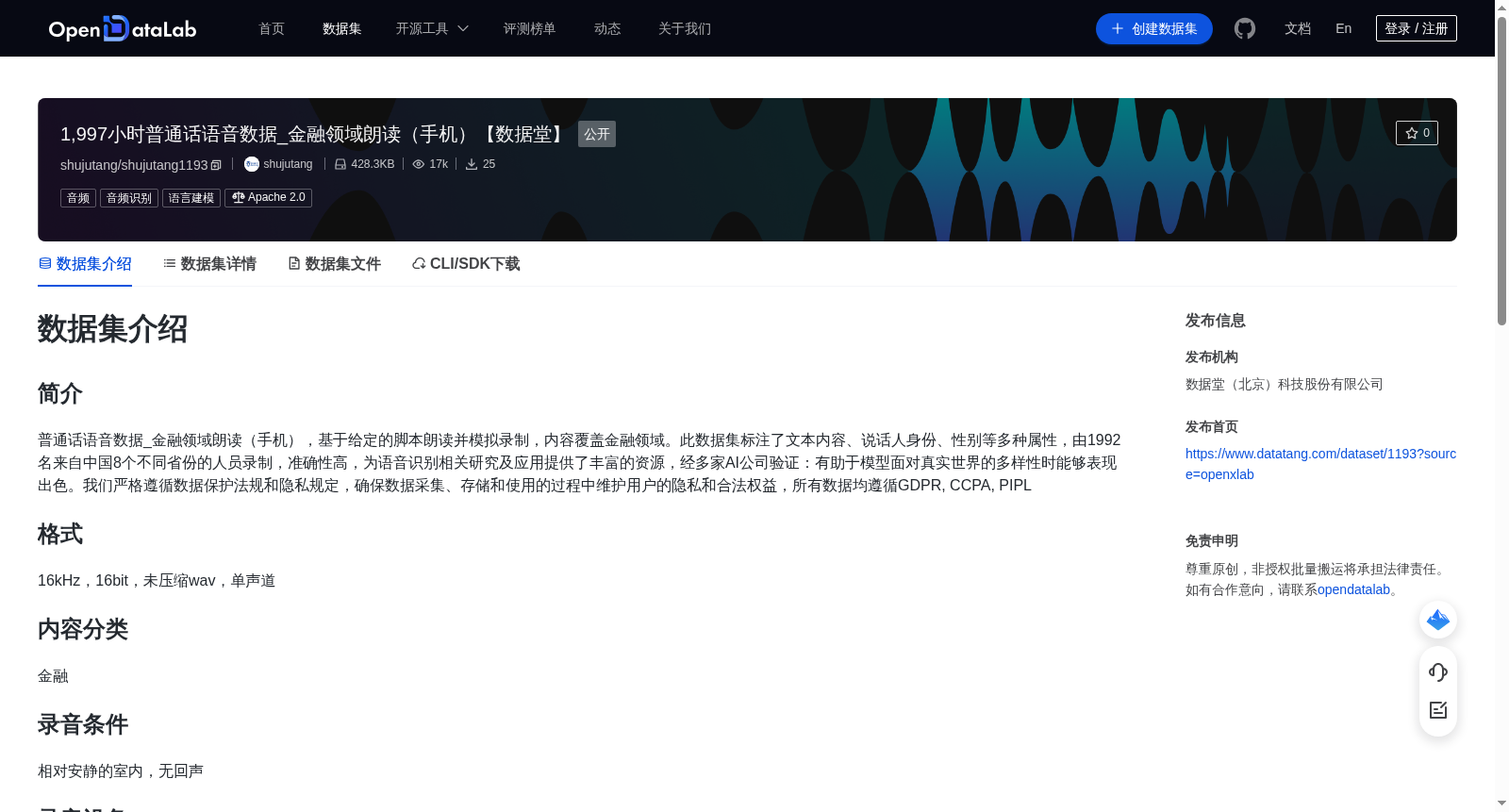Image resolution: width=1509 pixels, height=812 pixels.
Task: Switch language to En
Action: pos(1343,29)
